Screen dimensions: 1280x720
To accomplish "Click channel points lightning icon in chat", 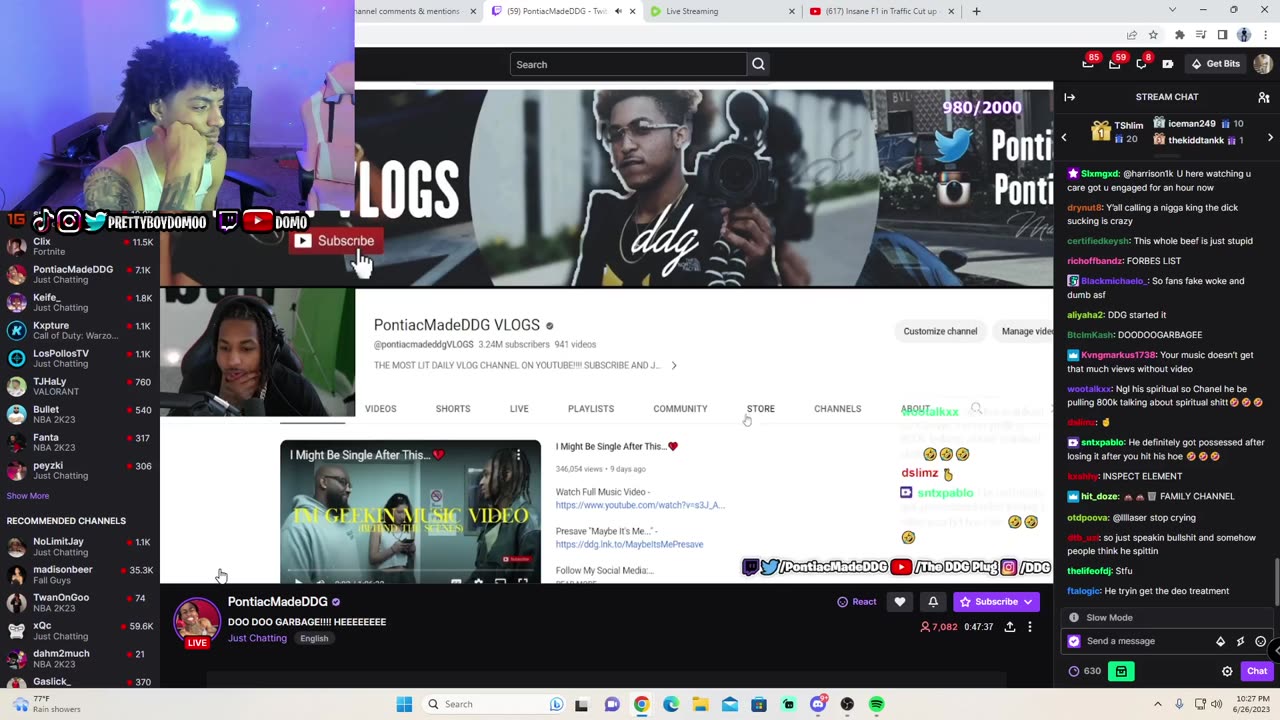I will point(1240,641).
